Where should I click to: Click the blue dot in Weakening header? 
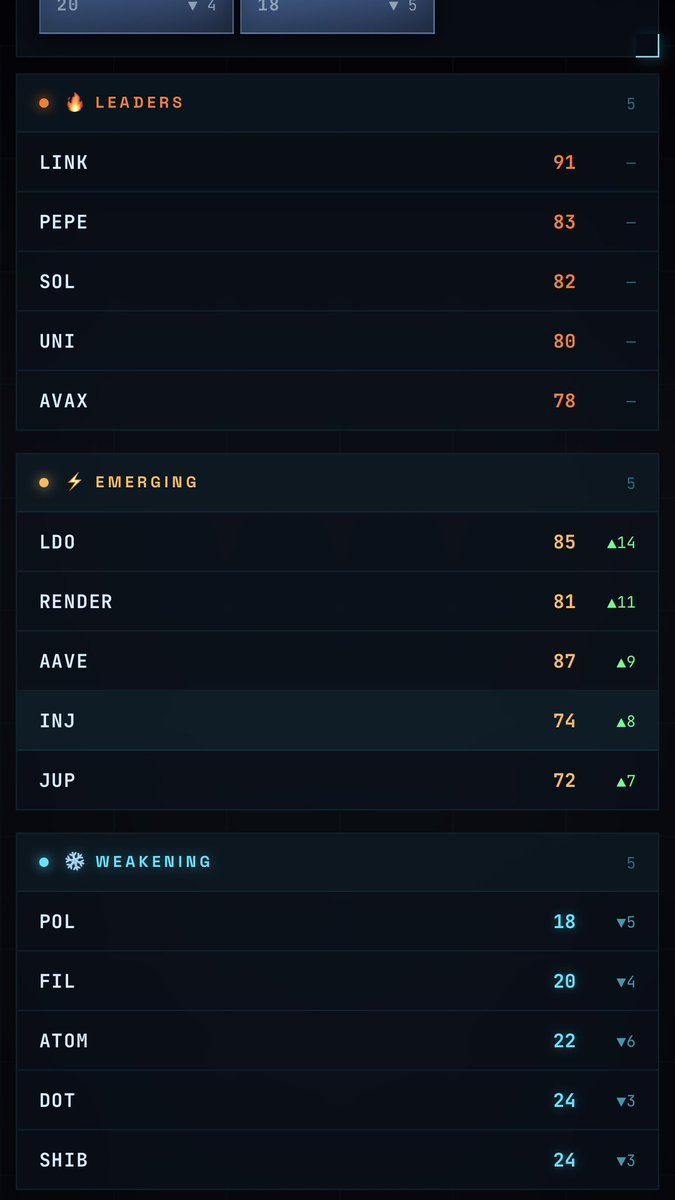click(44, 862)
